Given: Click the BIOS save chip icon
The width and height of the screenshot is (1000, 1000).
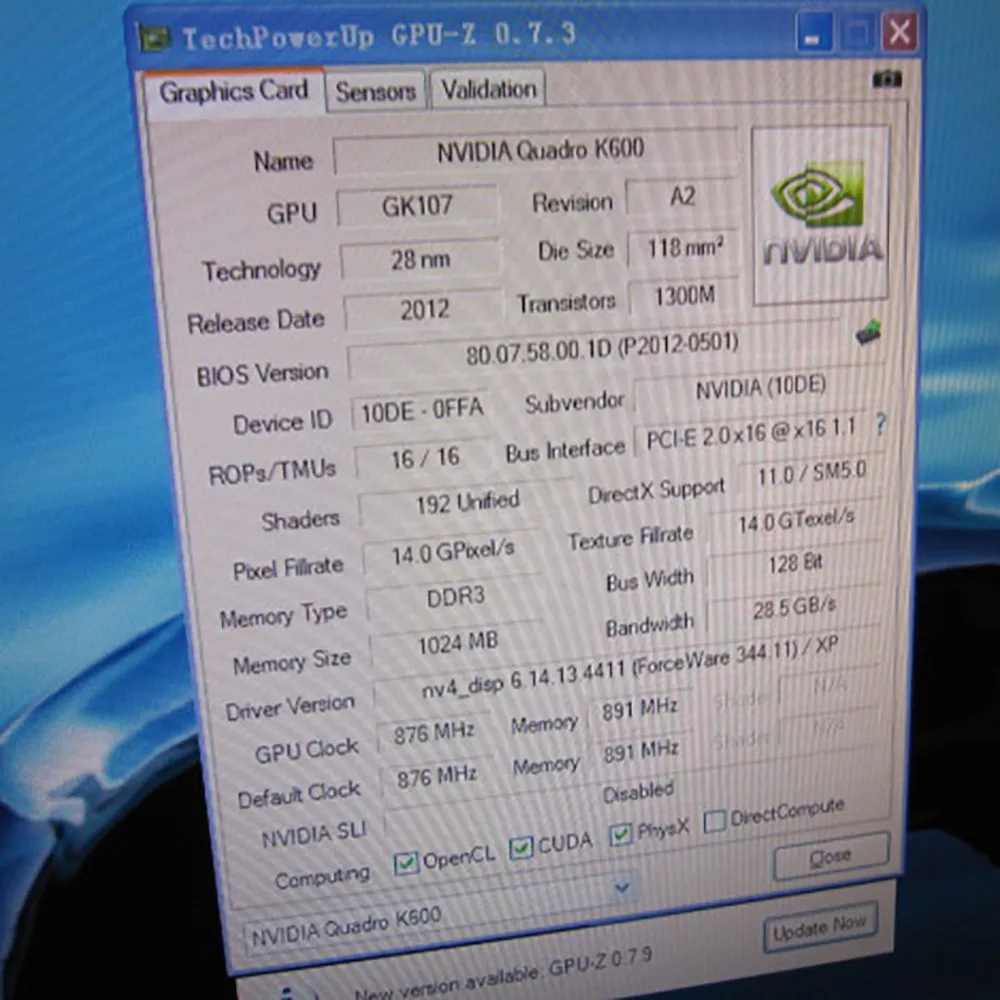Looking at the screenshot, I should pyautogui.click(x=868, y=333).
